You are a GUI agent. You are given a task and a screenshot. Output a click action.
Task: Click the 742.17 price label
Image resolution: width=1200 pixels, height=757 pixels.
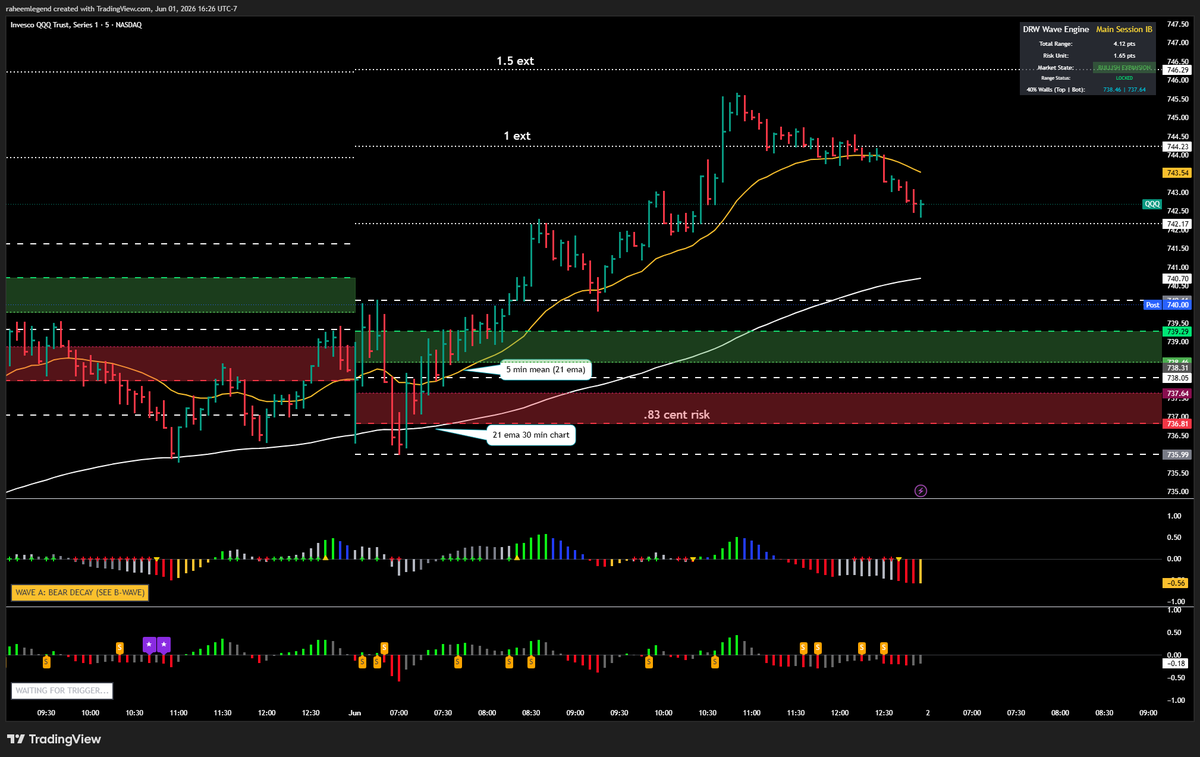pyautogui.click(x=1177, y=224)
